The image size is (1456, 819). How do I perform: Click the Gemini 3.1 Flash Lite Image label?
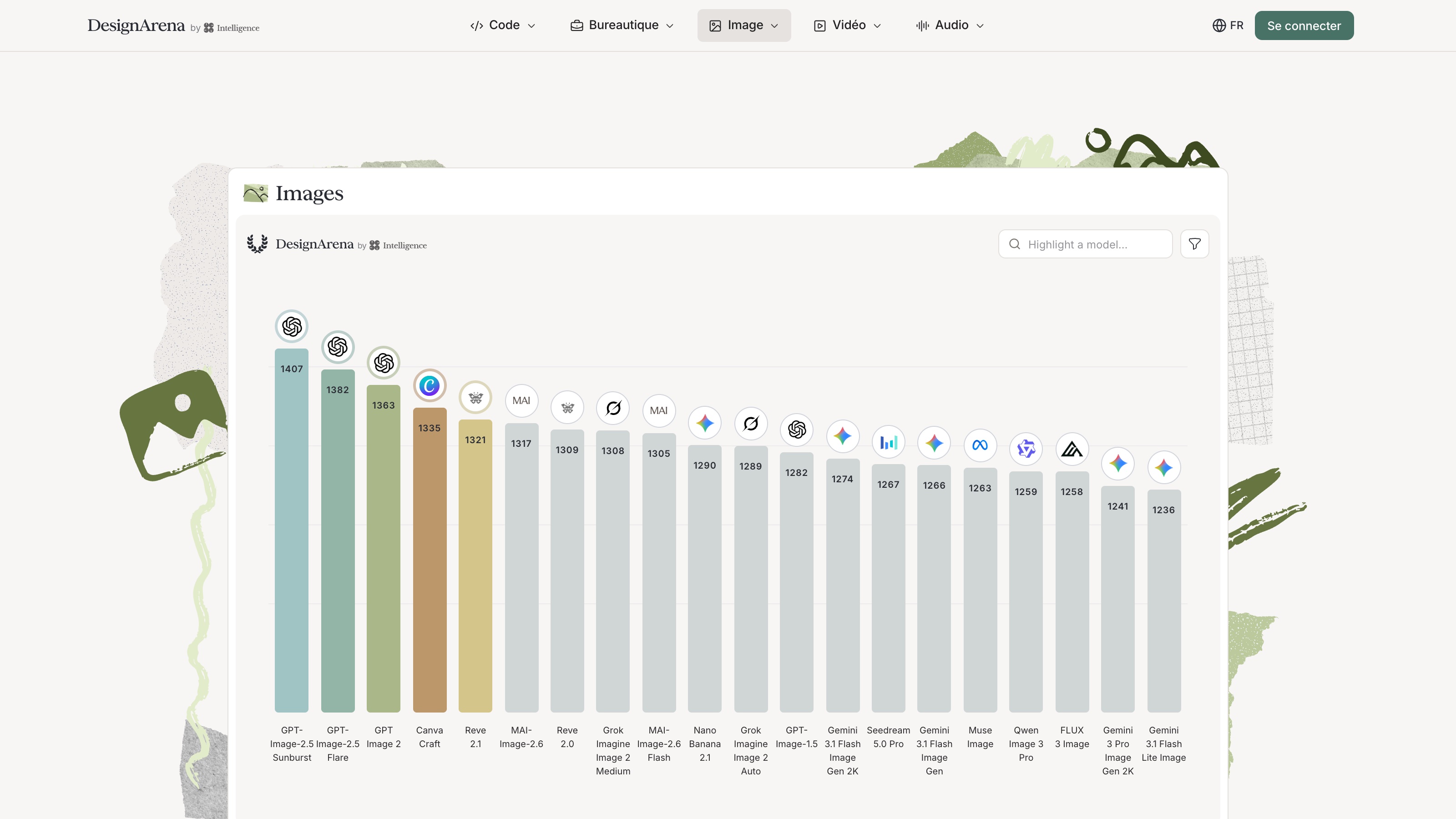click(x=1164, y=744)
